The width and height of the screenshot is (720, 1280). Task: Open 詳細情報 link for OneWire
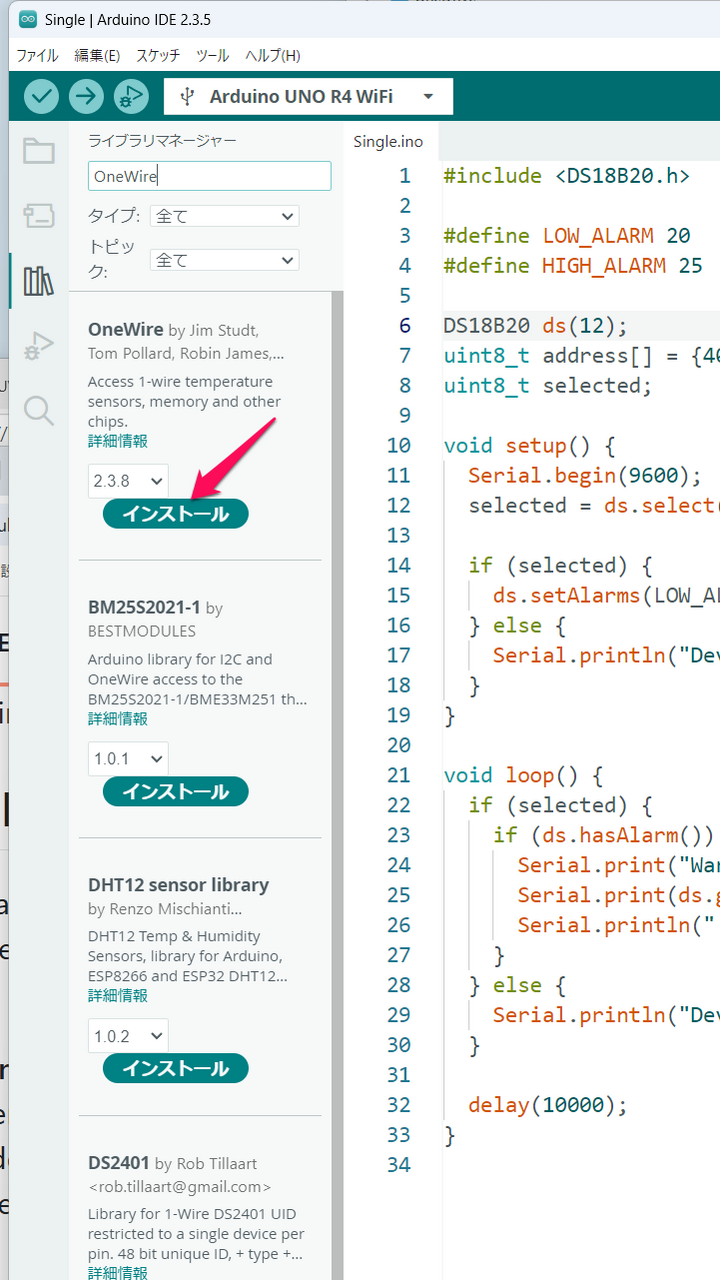tap(118, 441)
